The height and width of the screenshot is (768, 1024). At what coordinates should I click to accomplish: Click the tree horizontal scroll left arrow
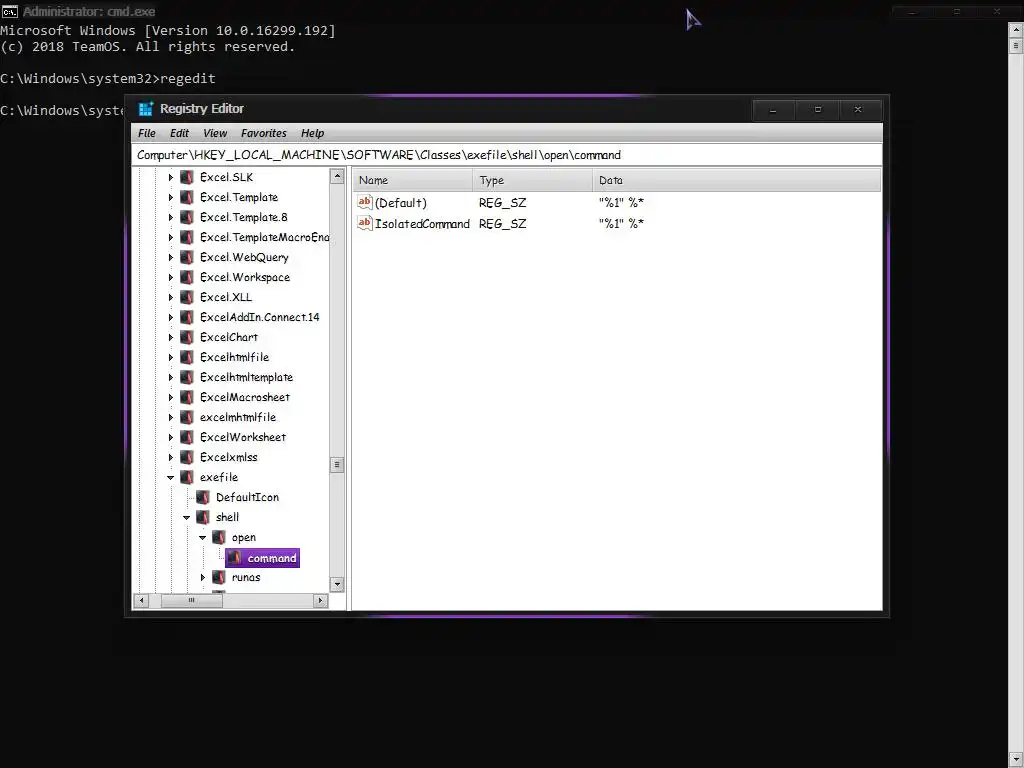coord(141,600)
